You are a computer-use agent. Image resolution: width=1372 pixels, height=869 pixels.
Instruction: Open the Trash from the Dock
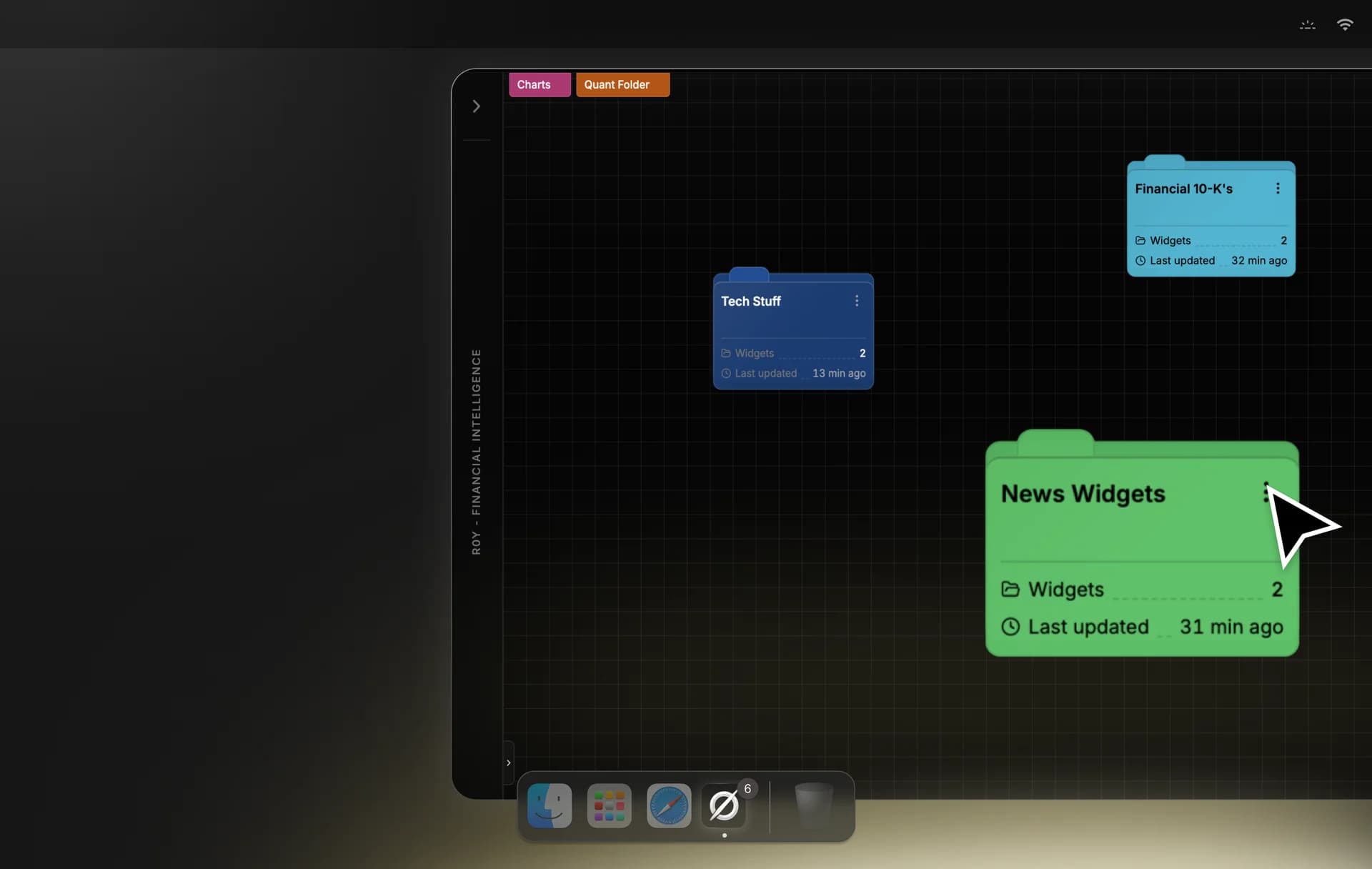coord(813,805)
